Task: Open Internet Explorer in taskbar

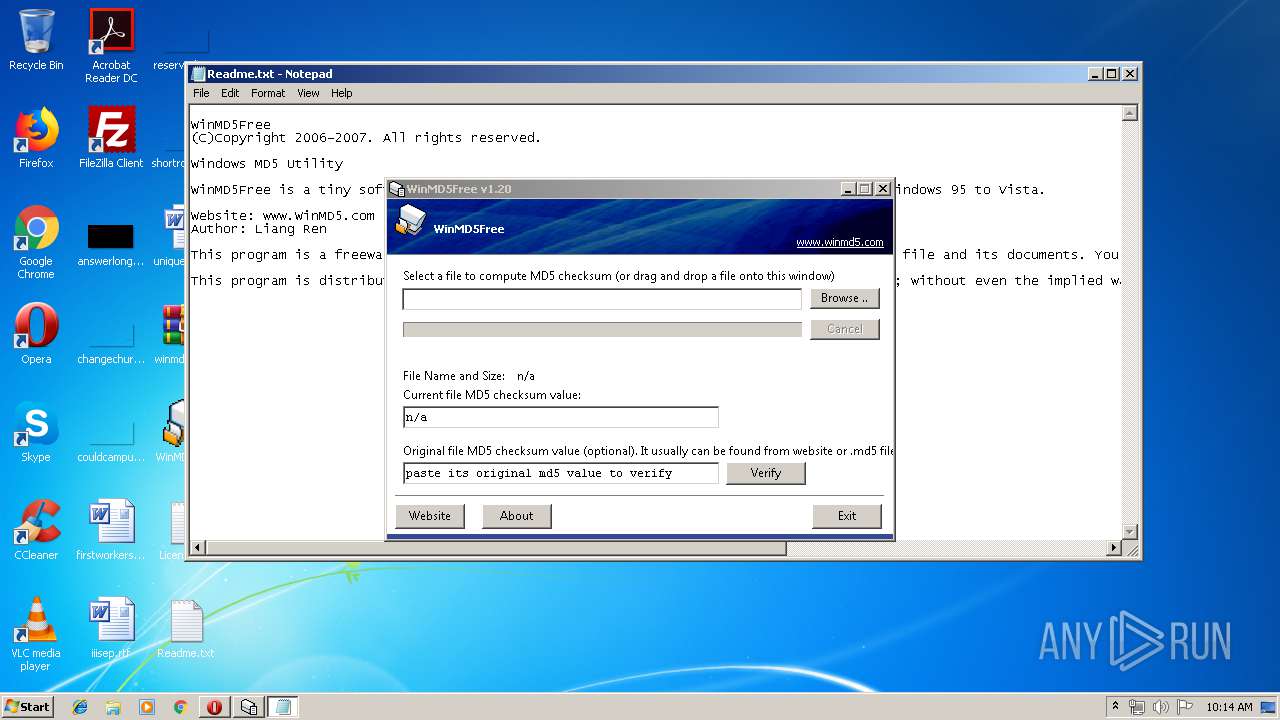Action: pos(80,707)
